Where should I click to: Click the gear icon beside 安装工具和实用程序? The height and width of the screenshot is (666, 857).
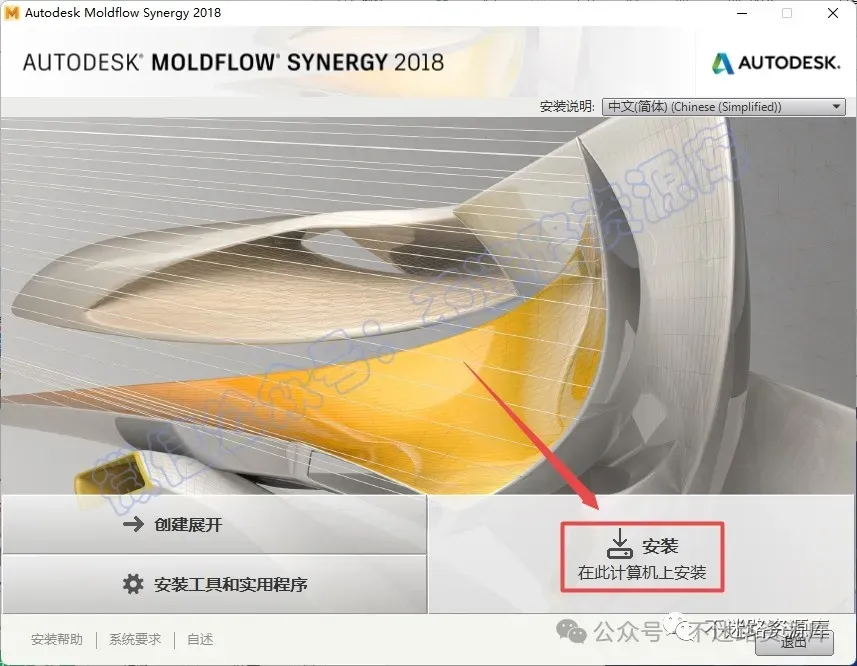133,584
